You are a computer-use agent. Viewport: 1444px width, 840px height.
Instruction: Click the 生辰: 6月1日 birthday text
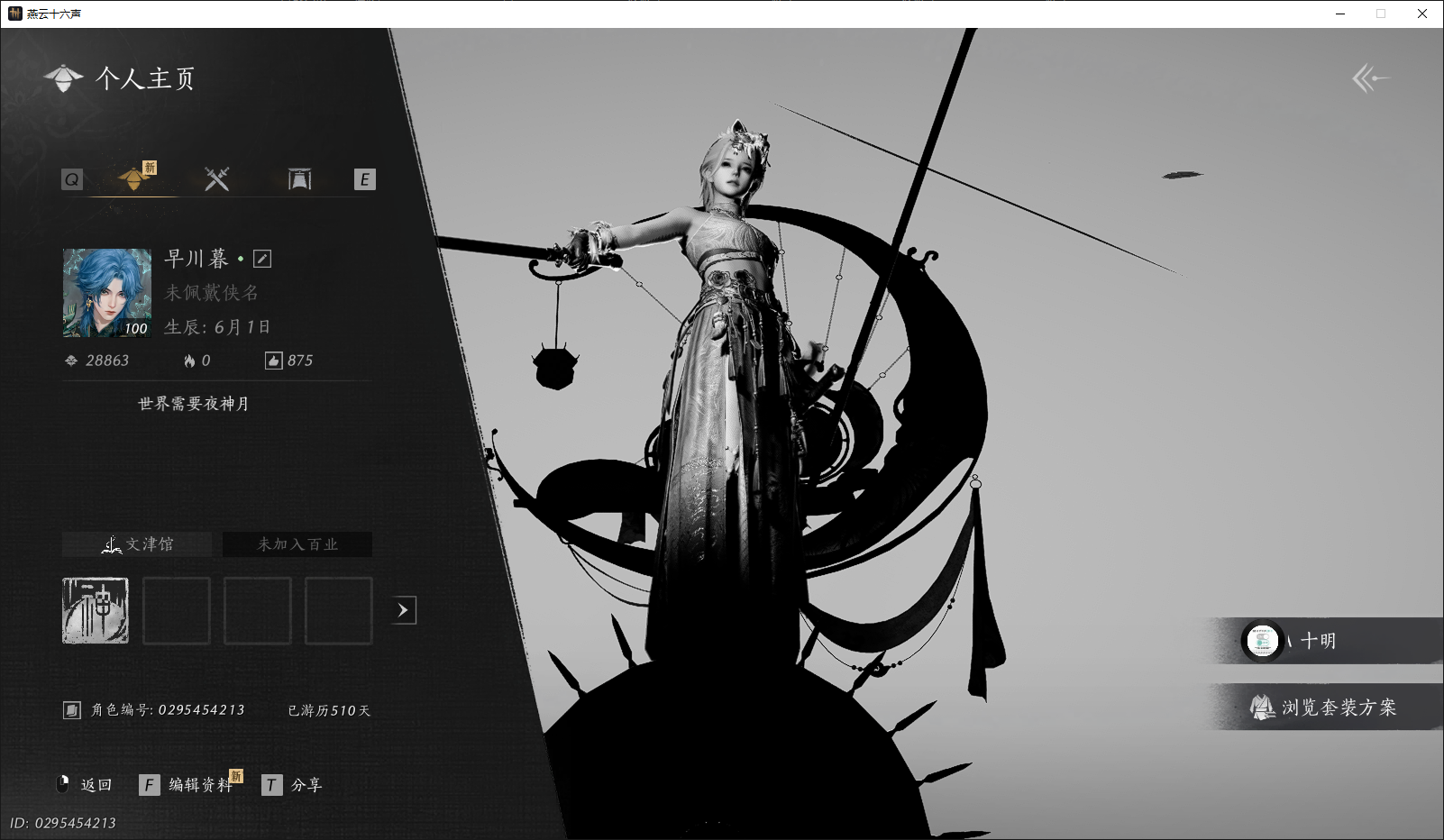(217, 327)
